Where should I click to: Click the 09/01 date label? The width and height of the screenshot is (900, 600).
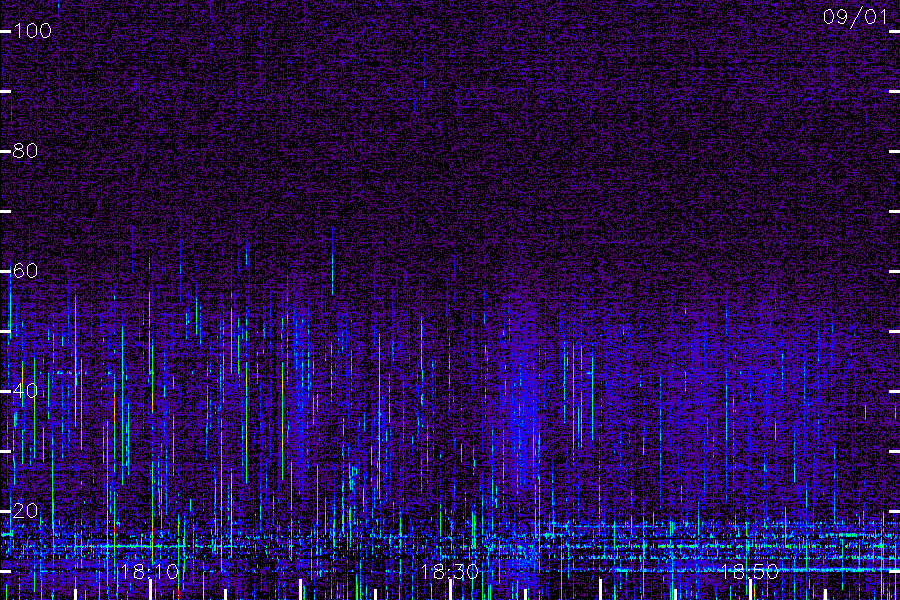pos(855,17)
